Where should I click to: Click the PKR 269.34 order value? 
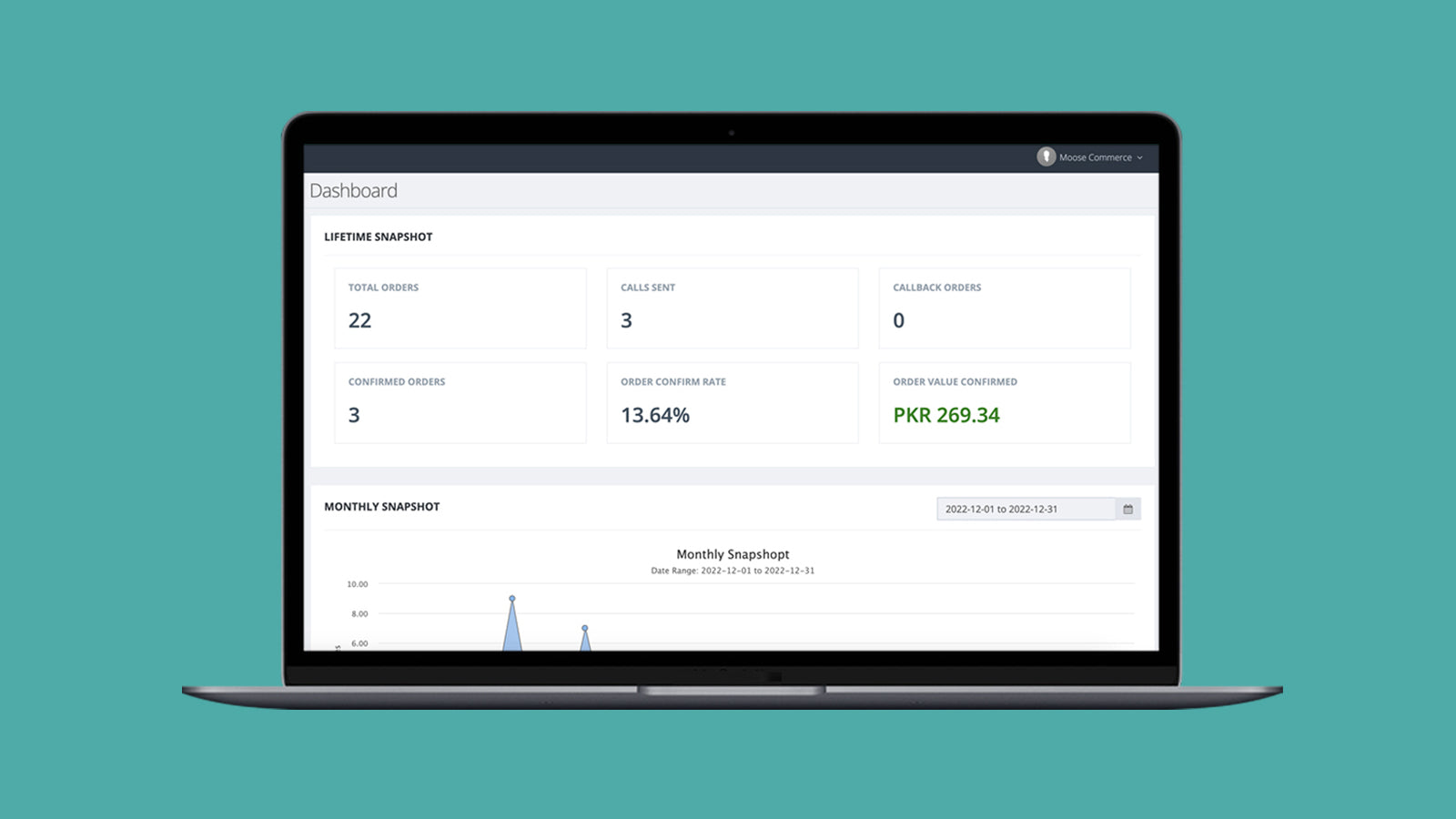[x=946, y=415]
